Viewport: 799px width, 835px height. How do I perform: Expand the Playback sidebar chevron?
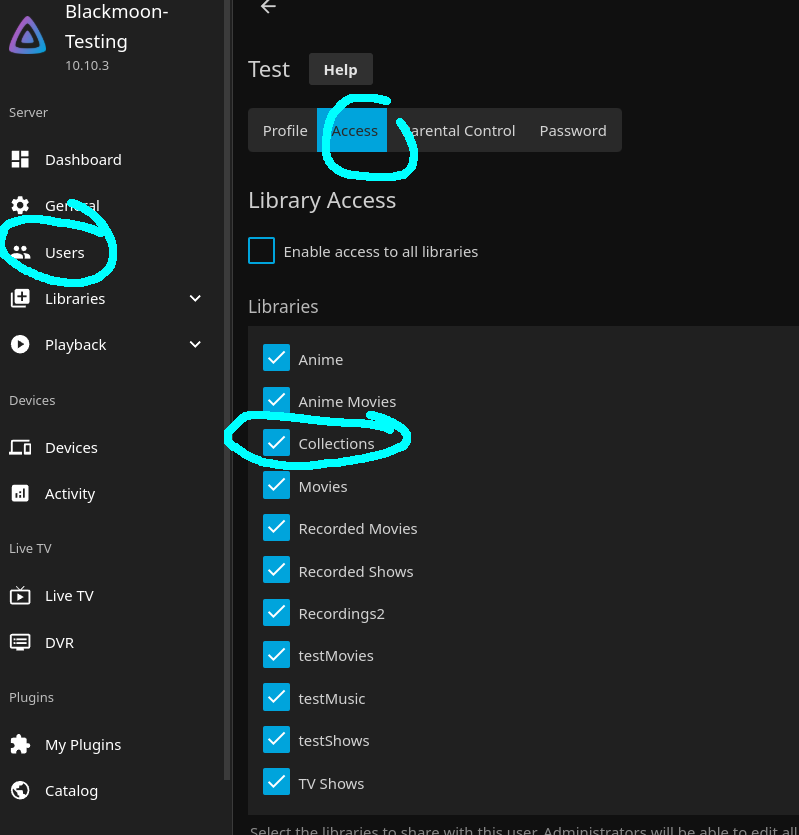click(x=195, y=345)
